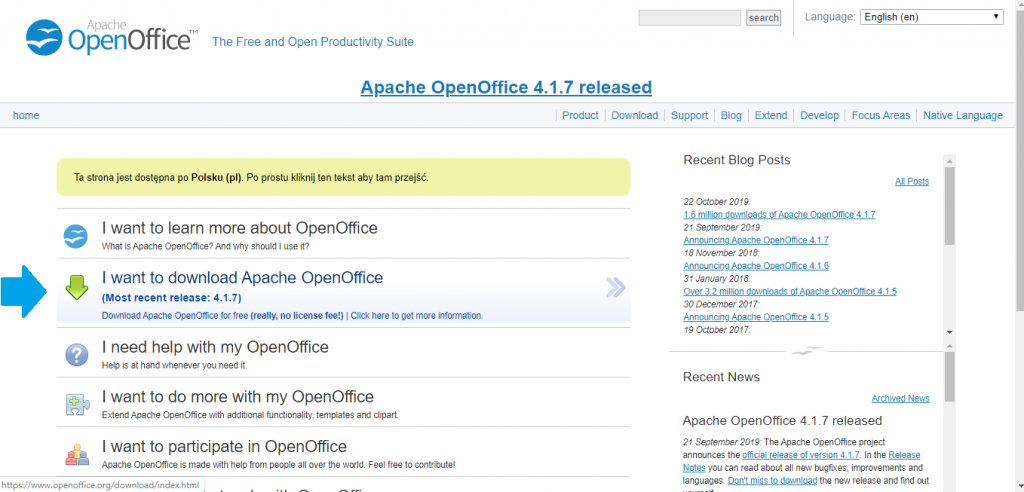This screenshot has width=1024, height=492.
Task: Click blog posts scrollbar up arrow
Action: click(x=950, y=161)
